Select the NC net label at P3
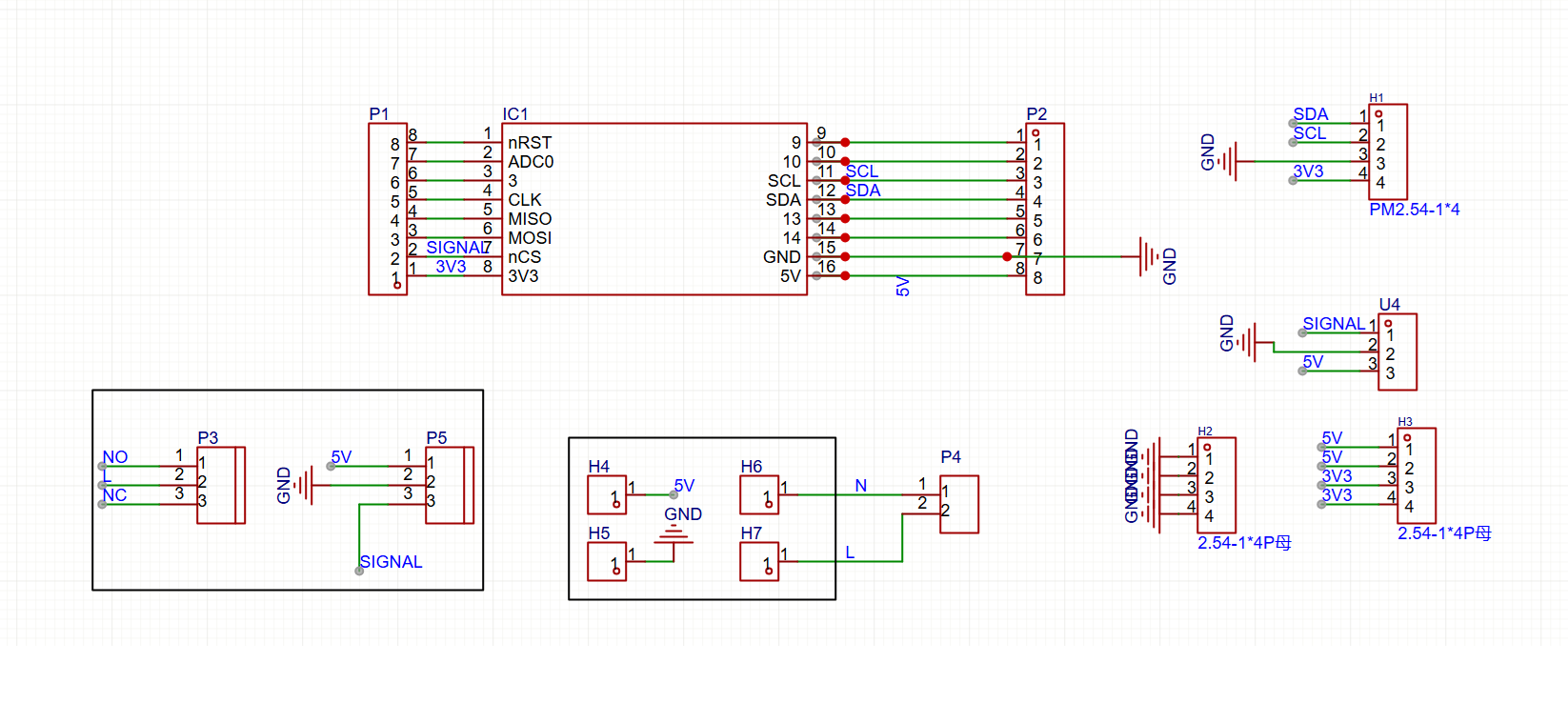Screen dimensions: 1568x703 pyautogui.click(x=114, y=495)
